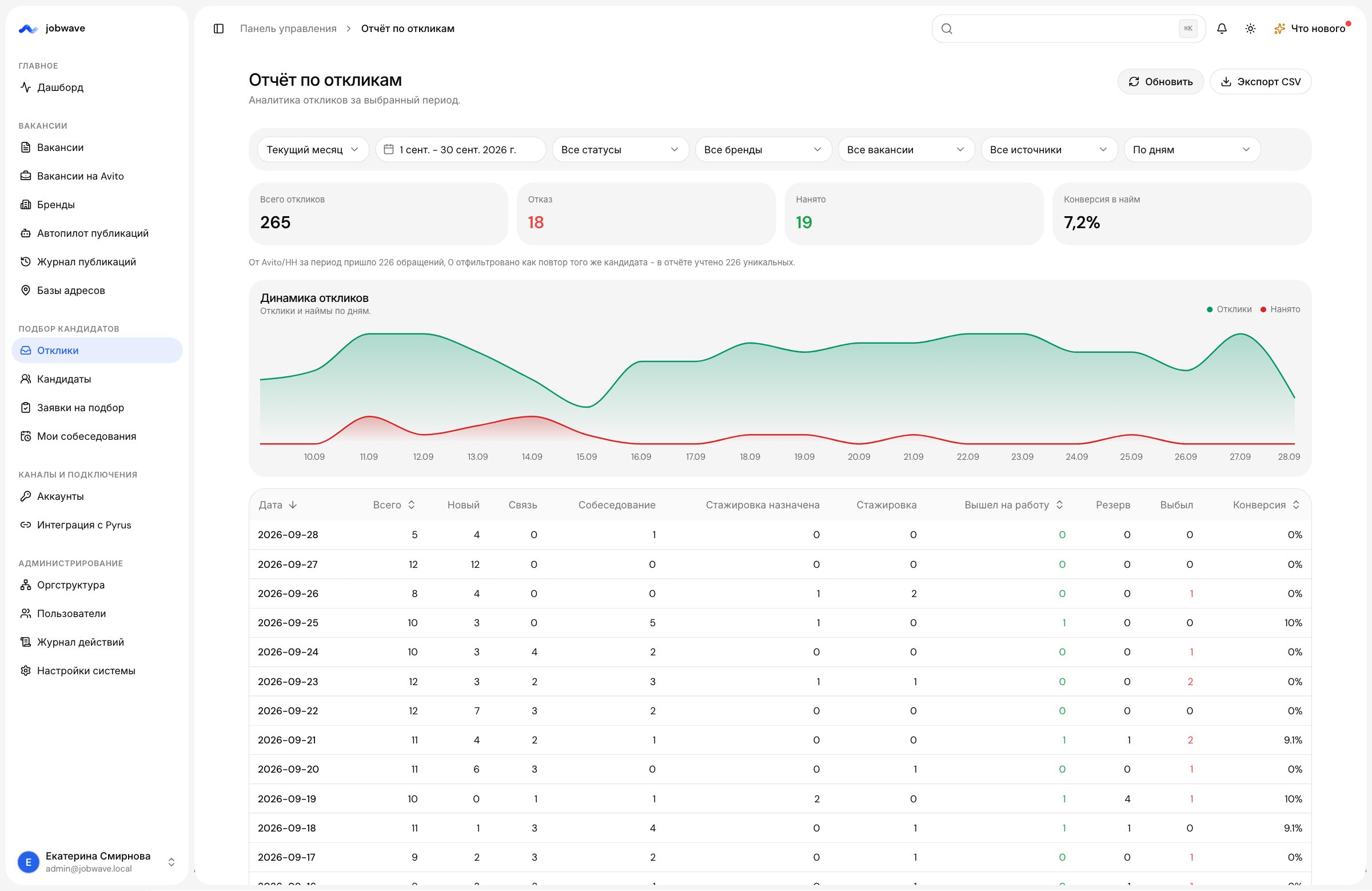Screen dimensions: 1372x891
Task: Sort table by Вышел на работу column
Action: tap(1014, 504)
